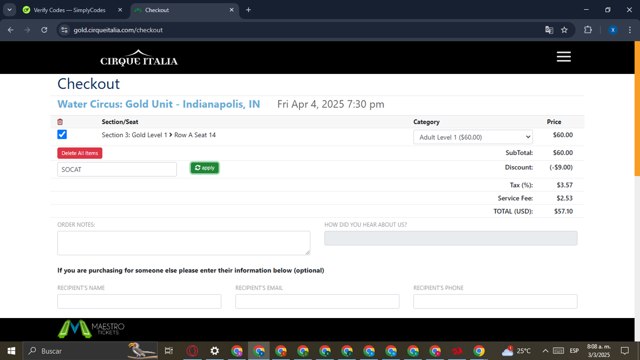Image resolution: width=640 pixels, height=360 pixels.
Task: Open the Adult Level 1 category dropdown
Action: pos(473,137)
